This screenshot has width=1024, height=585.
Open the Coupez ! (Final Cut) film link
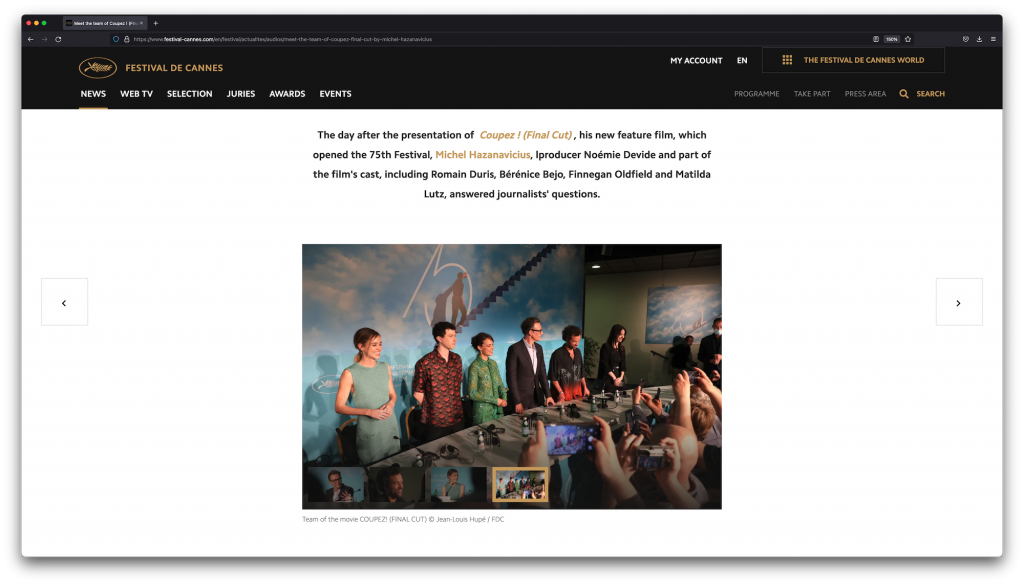[x=526, y=135]
